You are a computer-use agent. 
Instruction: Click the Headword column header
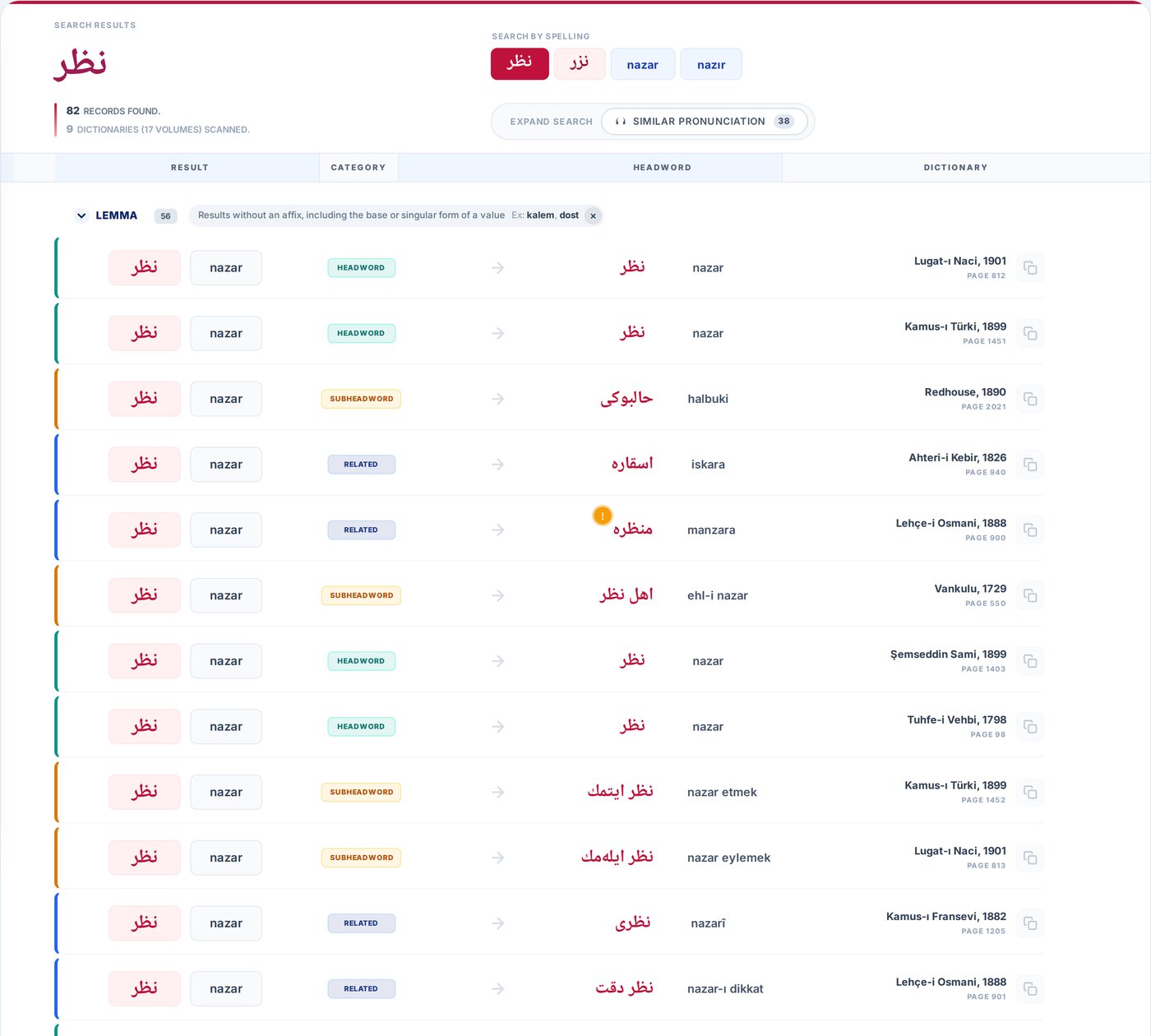(x=662, y=168)
